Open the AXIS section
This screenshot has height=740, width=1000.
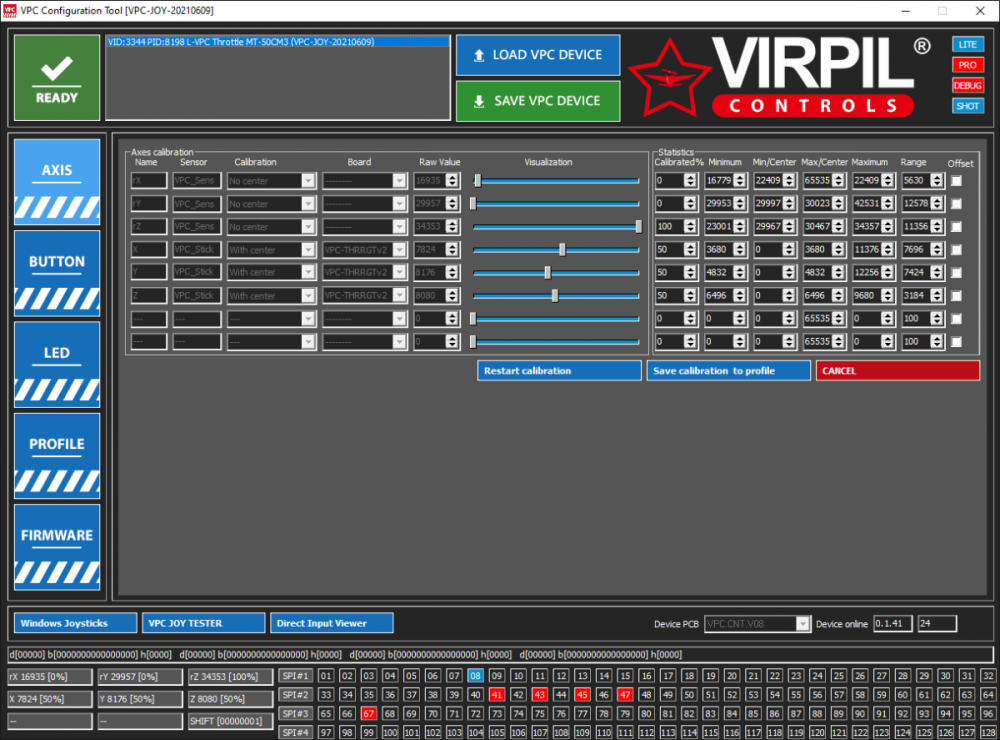[x=57, y=182]
